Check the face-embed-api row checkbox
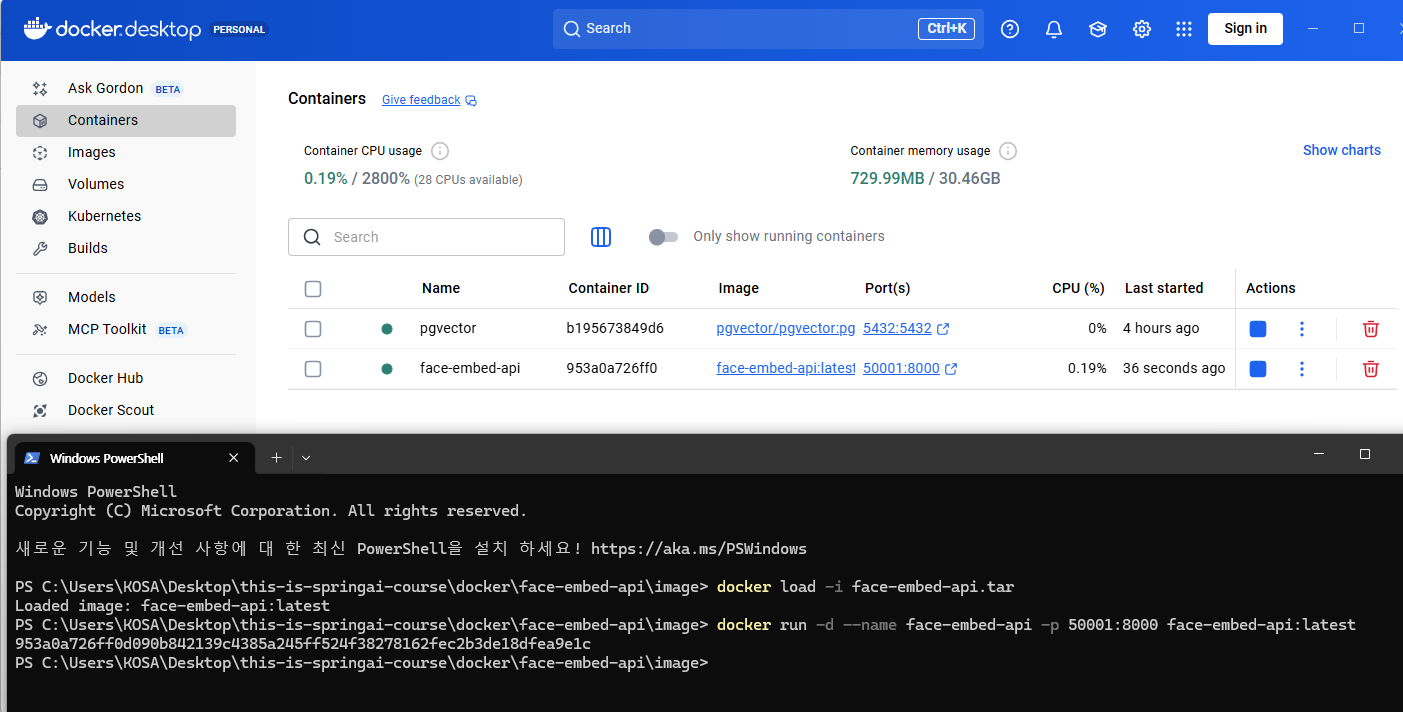Viewport: 1403px width, 712px height. [313, 369]
